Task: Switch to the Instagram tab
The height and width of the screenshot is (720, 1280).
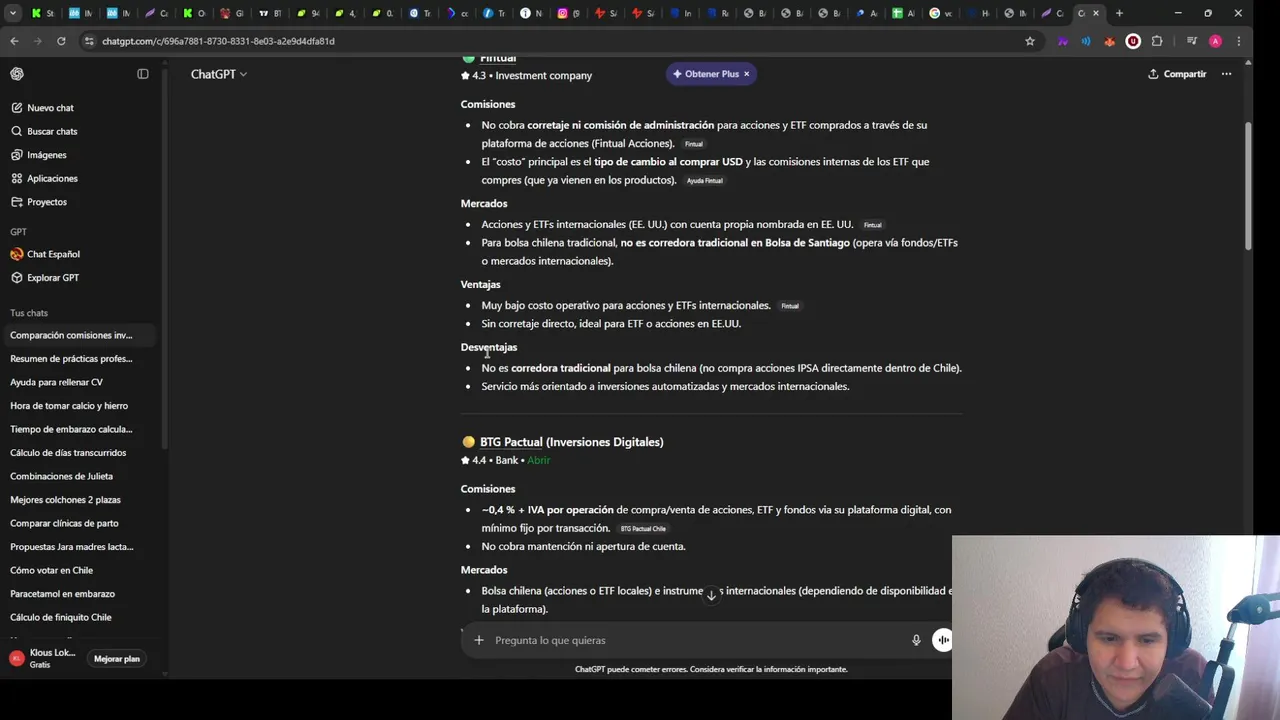Action: pyautogui.click(x=568, y=13)
